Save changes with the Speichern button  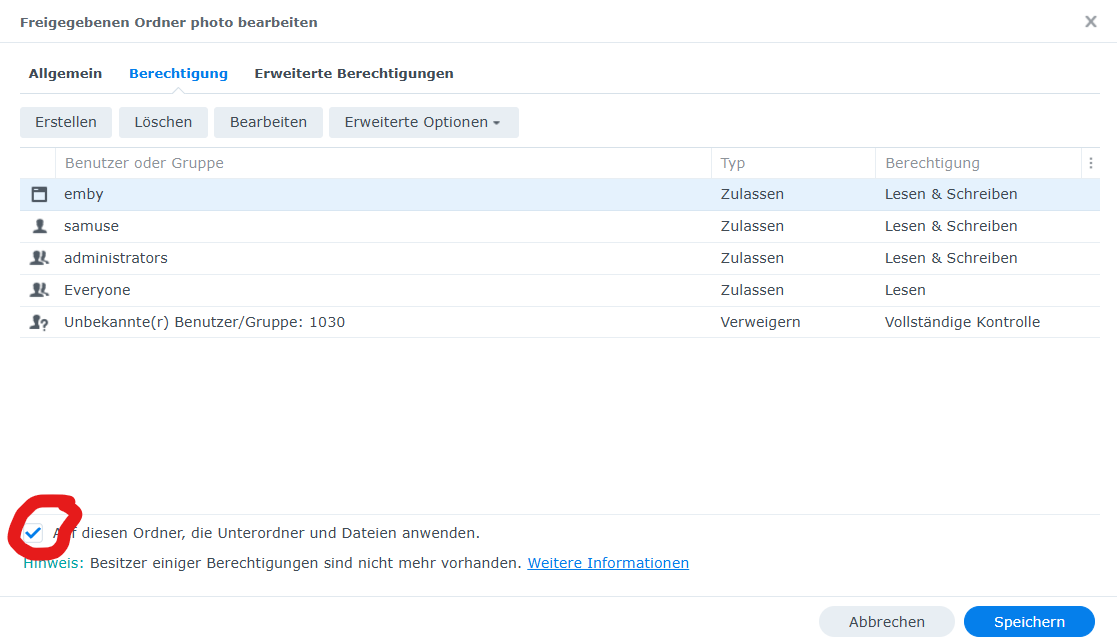click(x=1029, y=622)
